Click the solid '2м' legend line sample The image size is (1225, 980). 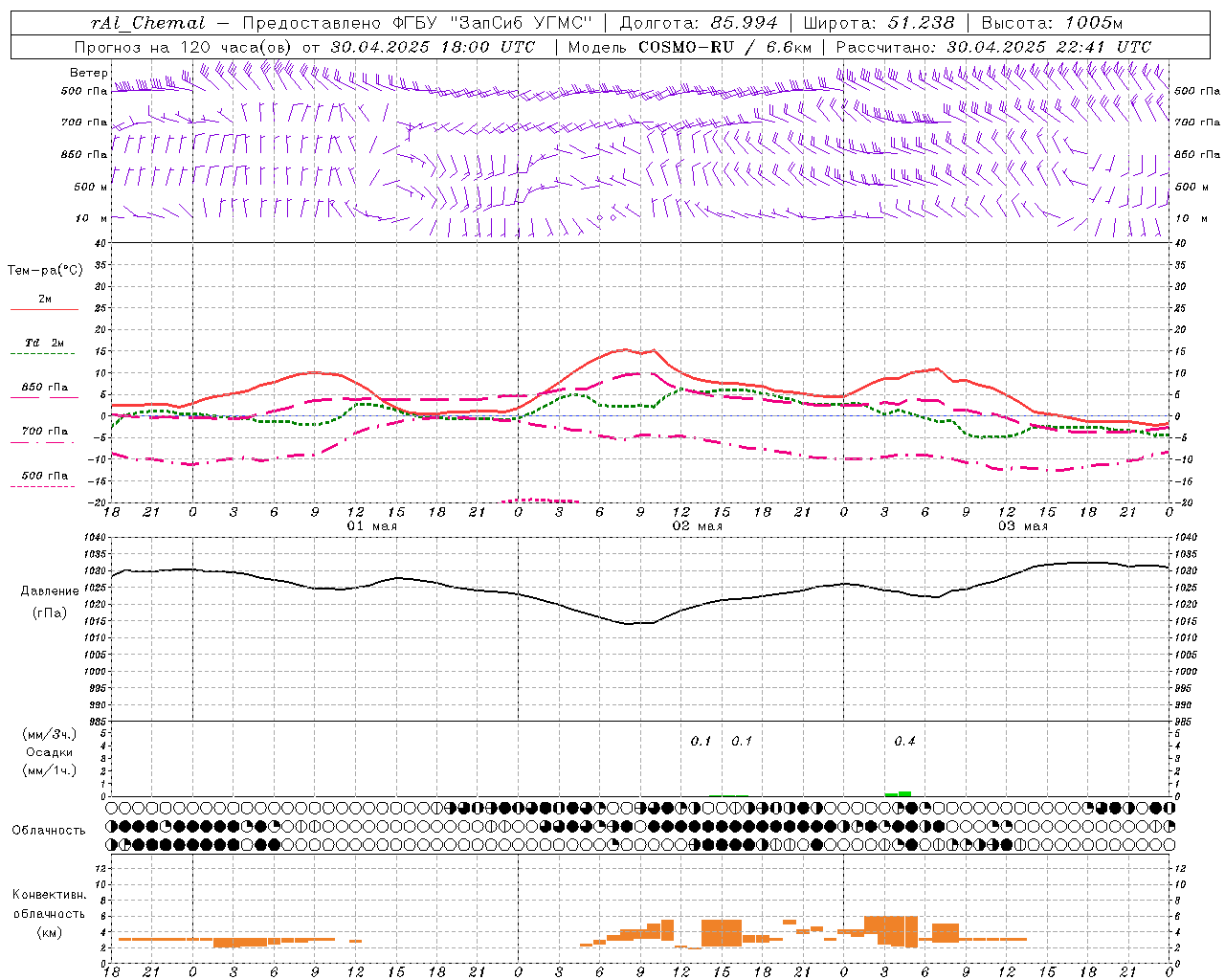click(x=44, y=310)
